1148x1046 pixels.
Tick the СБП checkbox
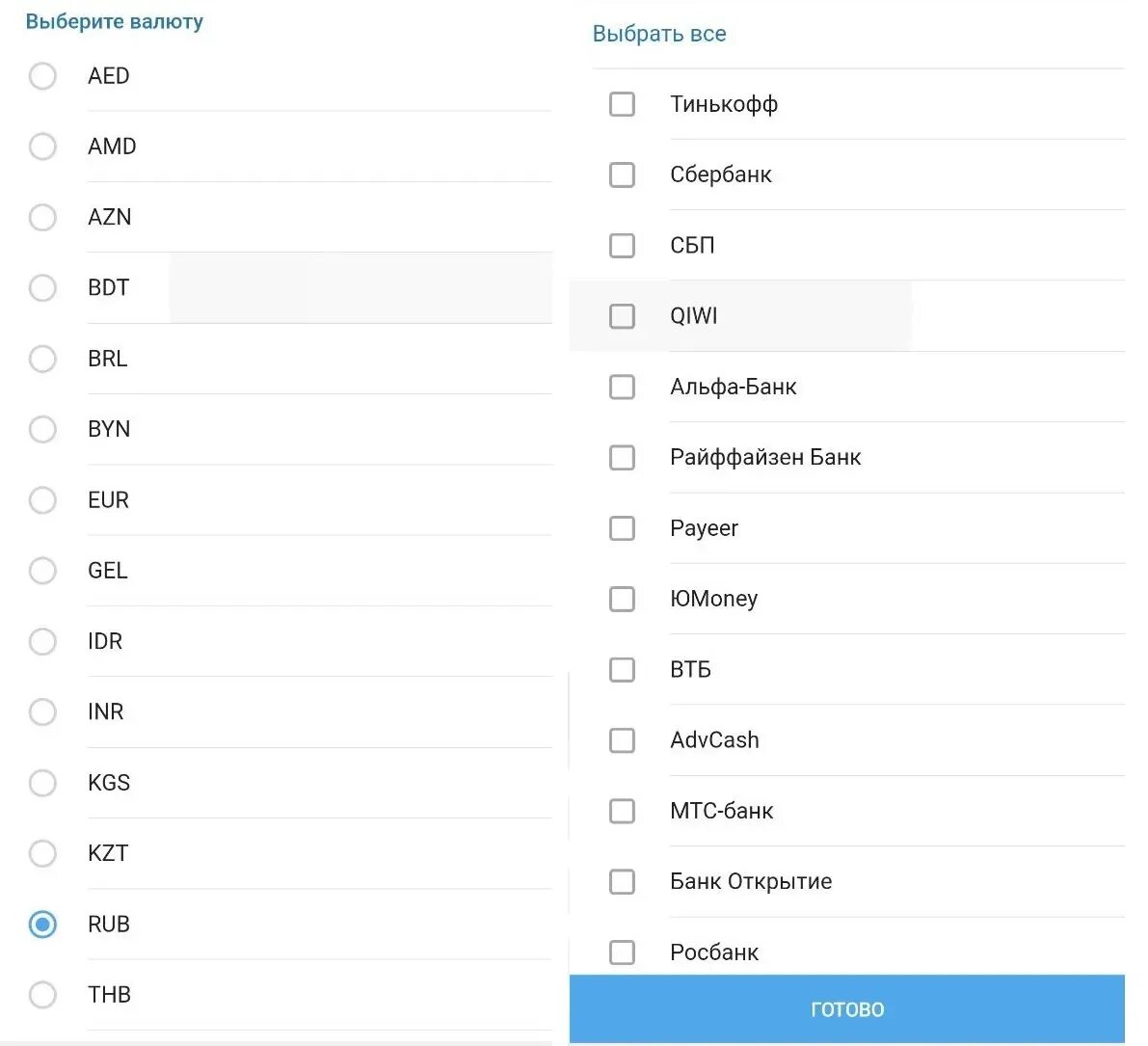(623, 246)
